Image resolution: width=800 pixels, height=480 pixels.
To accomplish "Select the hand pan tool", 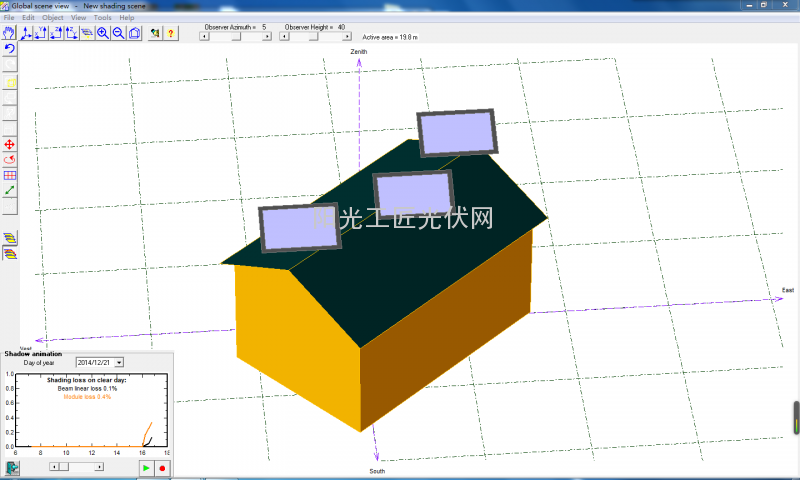I will click(9, 33).
